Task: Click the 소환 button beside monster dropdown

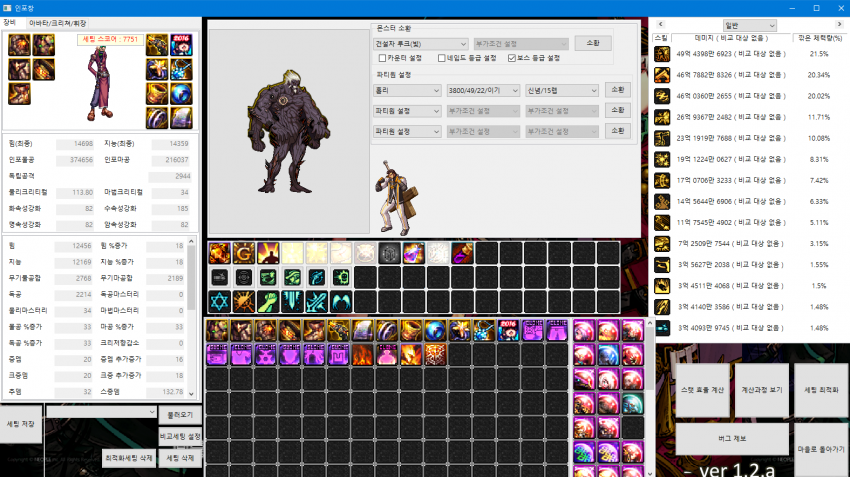Action: click(x=592, y=43)
